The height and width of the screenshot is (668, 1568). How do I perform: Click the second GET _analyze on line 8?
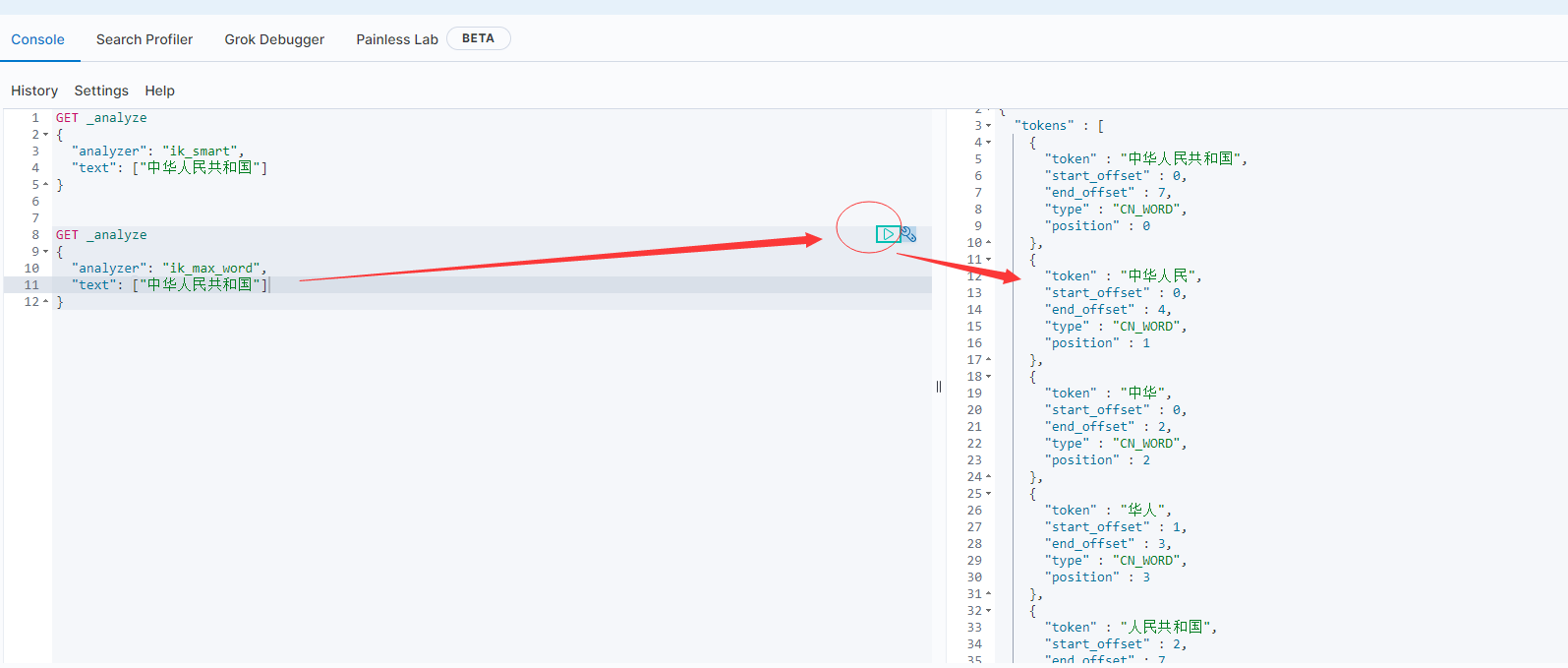click(x=101, y=235)
